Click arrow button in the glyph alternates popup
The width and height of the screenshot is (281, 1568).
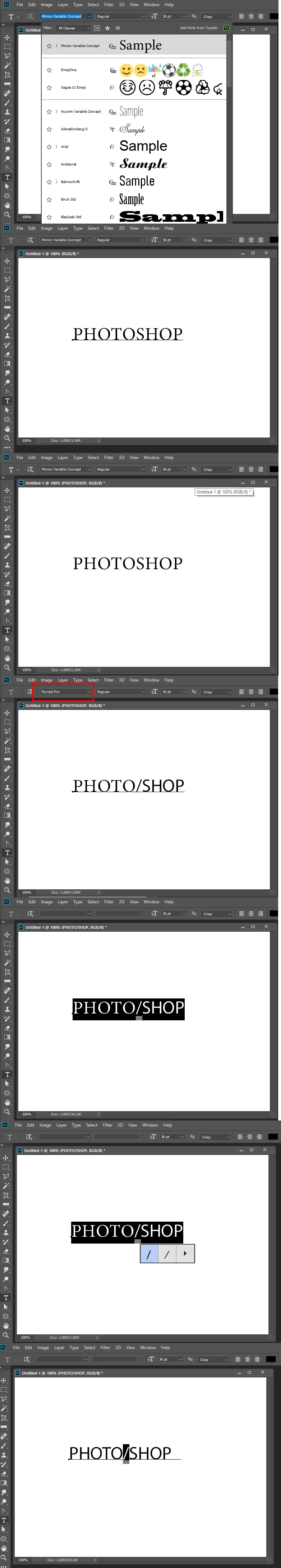(x=185, y=1254)
